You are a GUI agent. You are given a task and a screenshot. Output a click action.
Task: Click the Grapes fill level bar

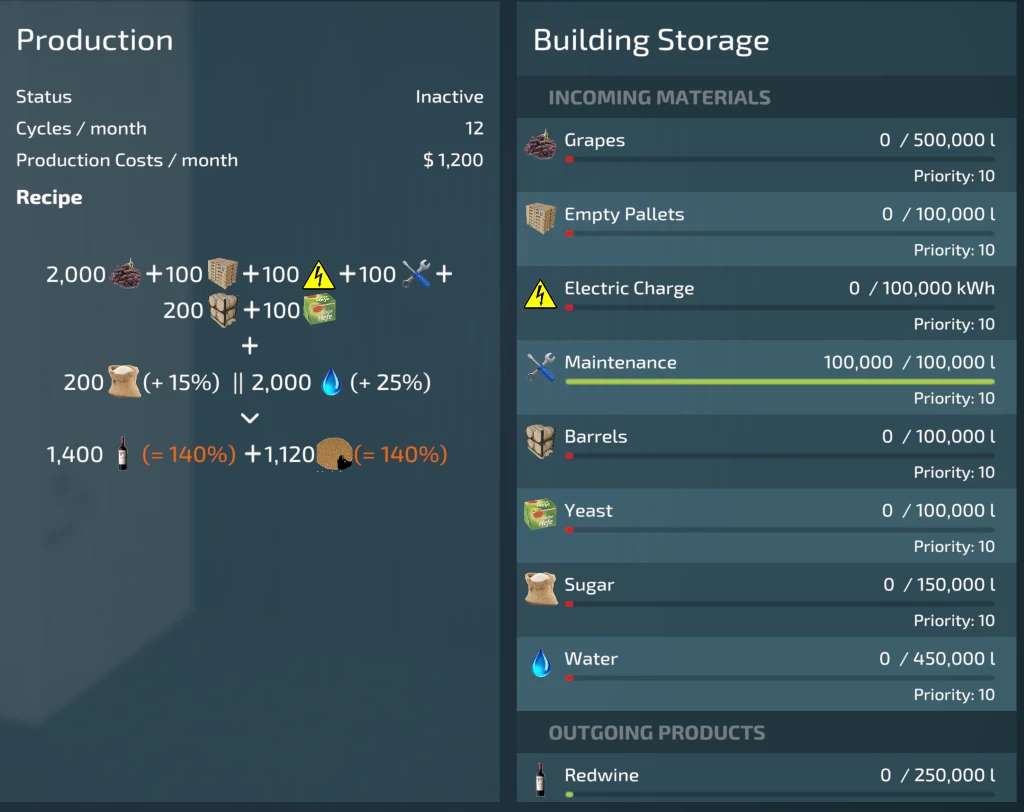click(x=779, y=159)
